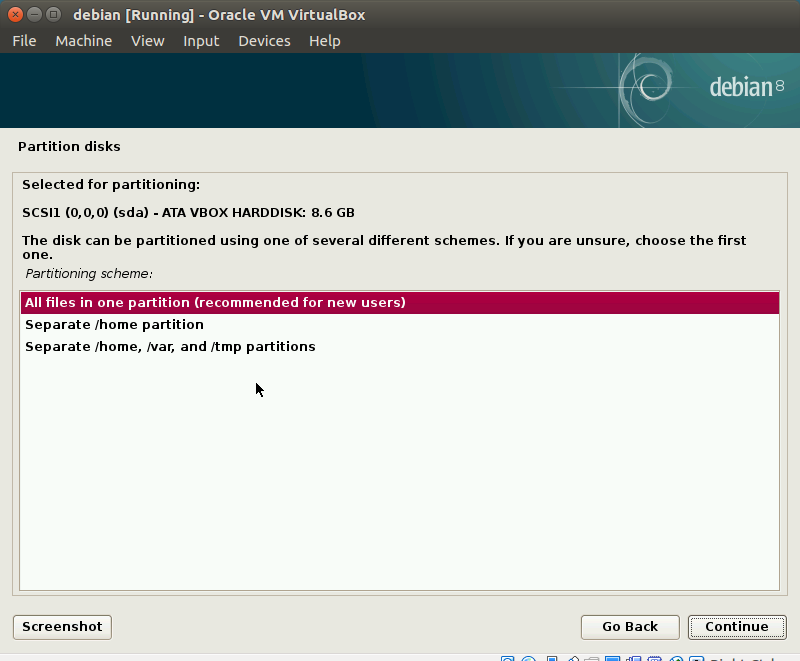Click the Partition disks heading
The height and width of the screenshot is (661, 800).
pyautogui.click(x=69, y=146)
